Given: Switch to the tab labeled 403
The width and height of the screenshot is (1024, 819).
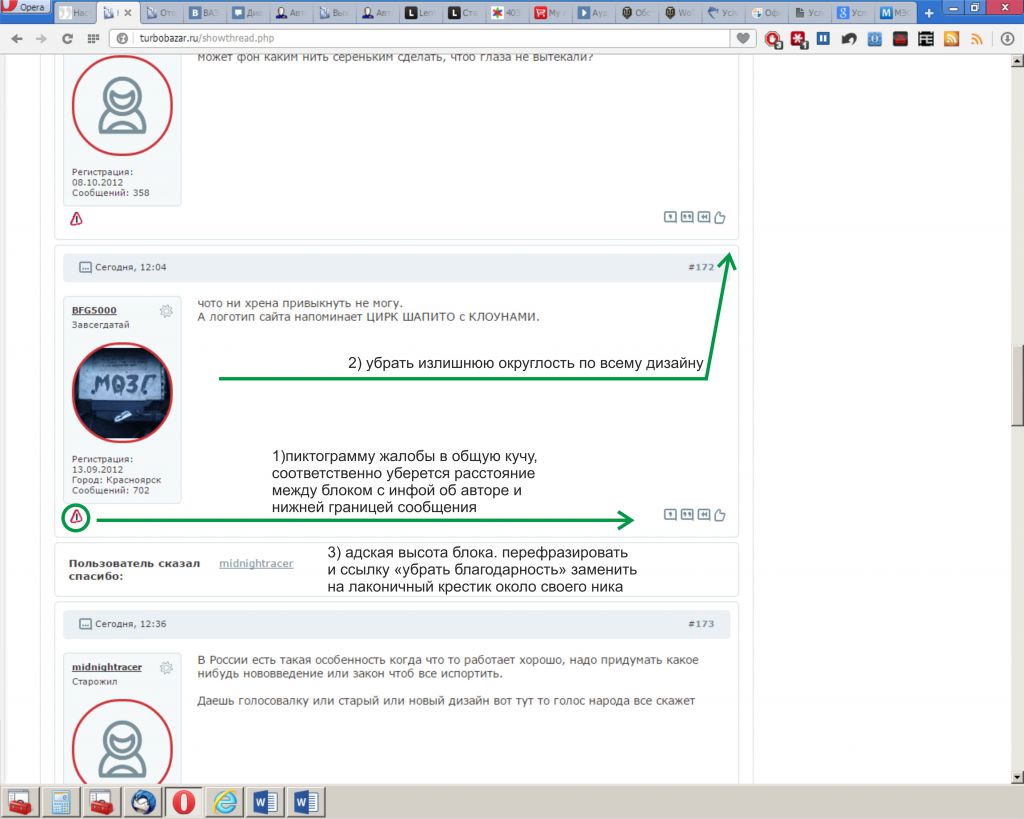Looking at the screenshot, I should pos(506,13).
